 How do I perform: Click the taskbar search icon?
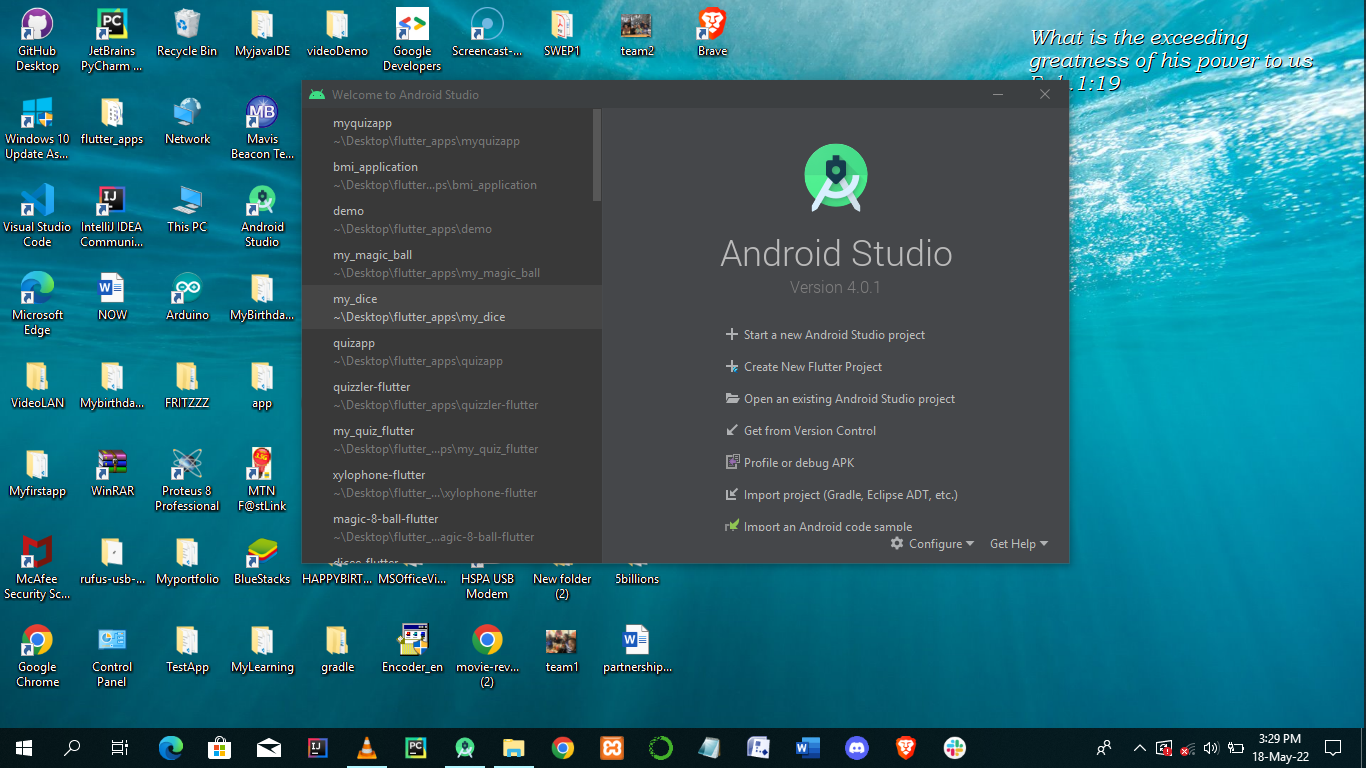72,747
